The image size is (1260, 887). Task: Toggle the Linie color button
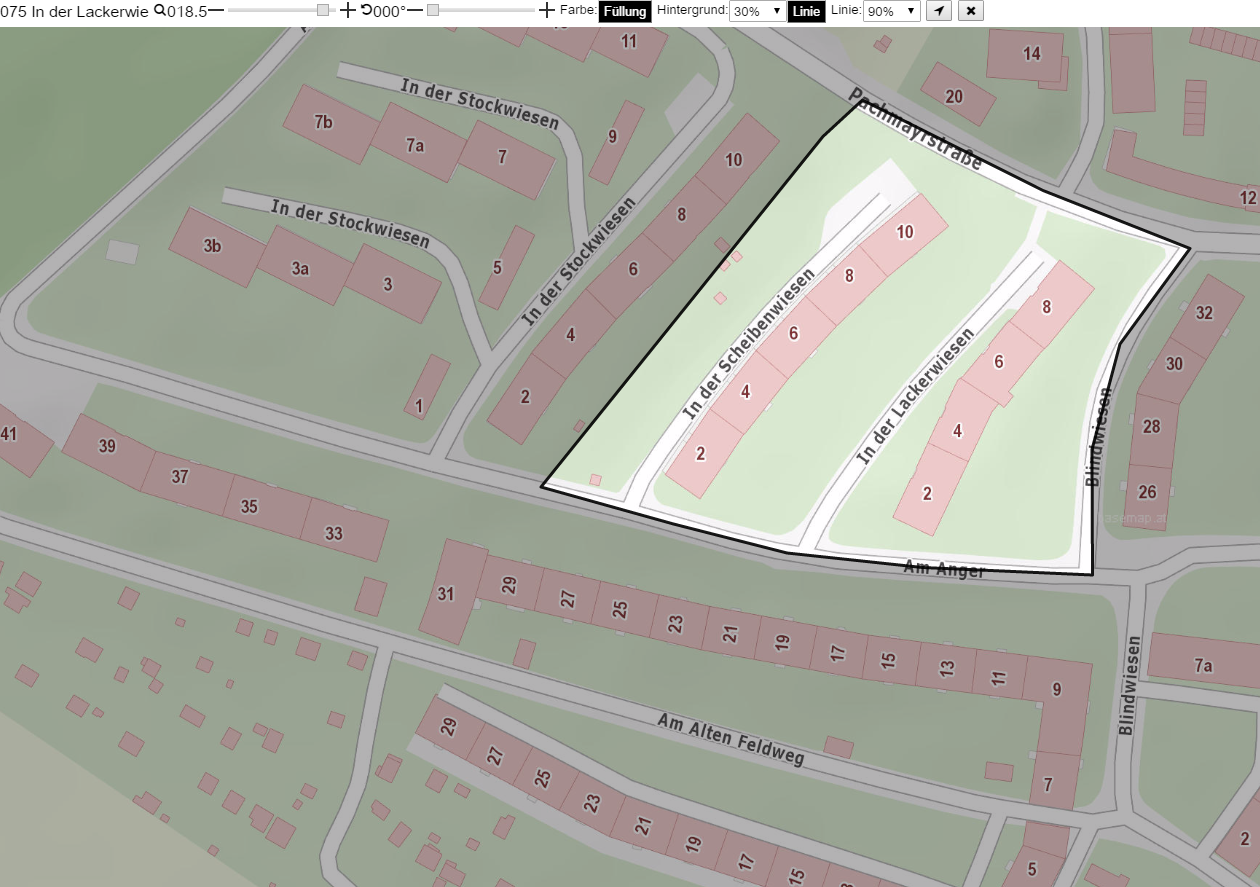[x=806, y=11]
